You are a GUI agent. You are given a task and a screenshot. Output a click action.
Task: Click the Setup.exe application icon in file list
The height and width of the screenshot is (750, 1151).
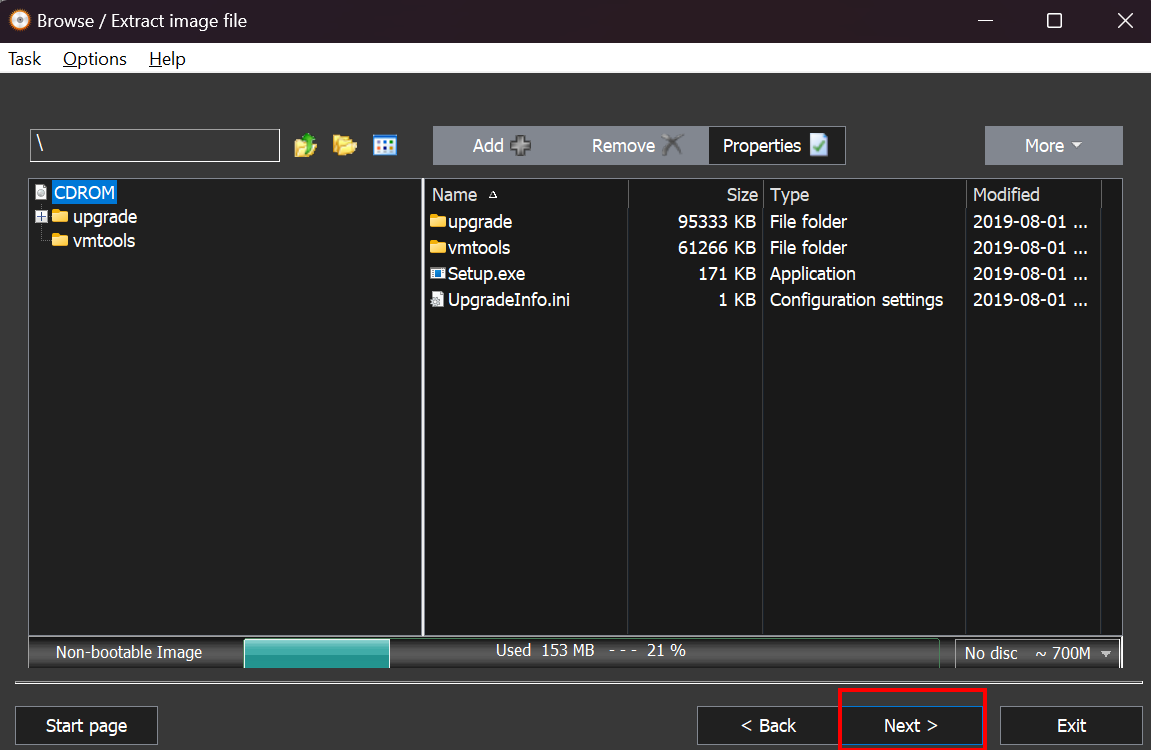(438, 273)
